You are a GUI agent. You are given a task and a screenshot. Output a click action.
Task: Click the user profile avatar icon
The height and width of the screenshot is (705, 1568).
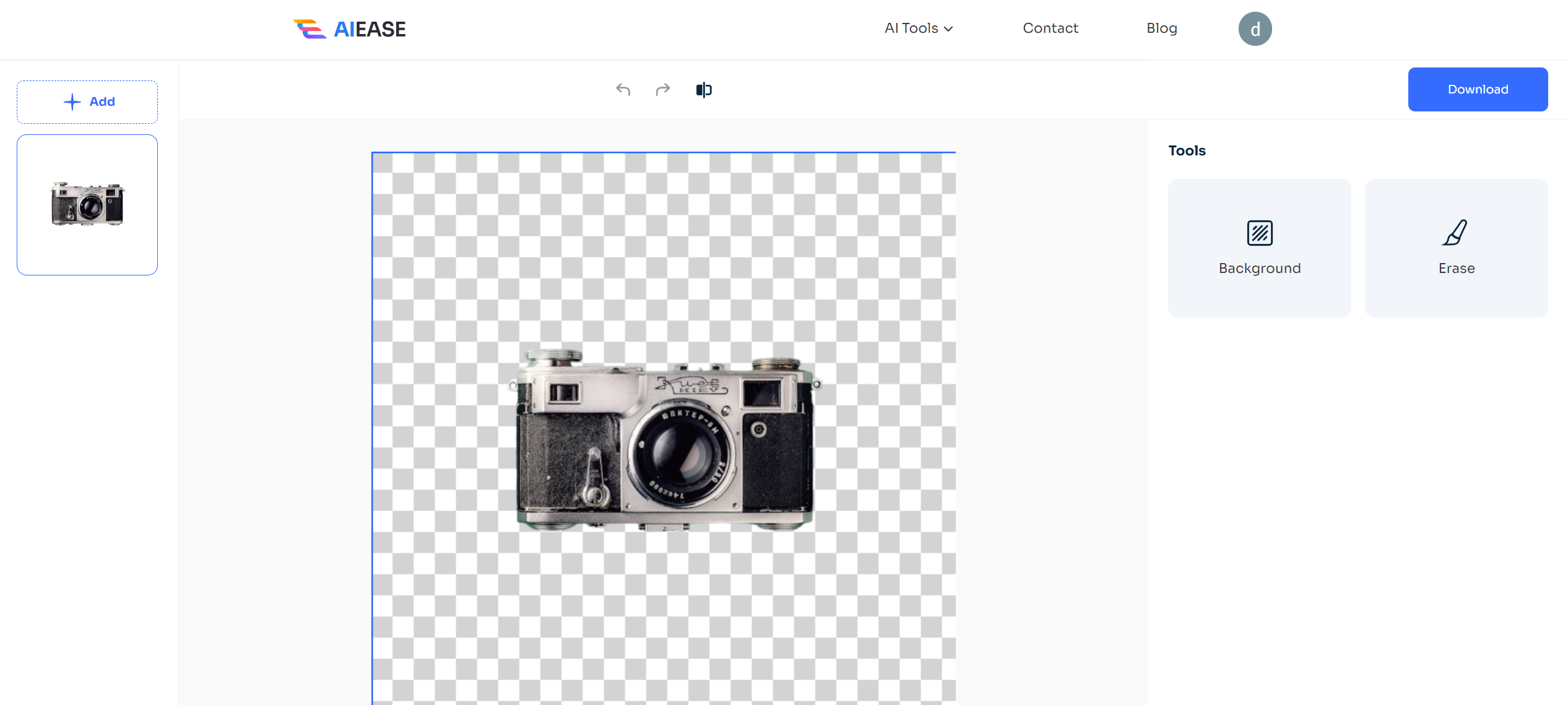(x=1256, y=28)
